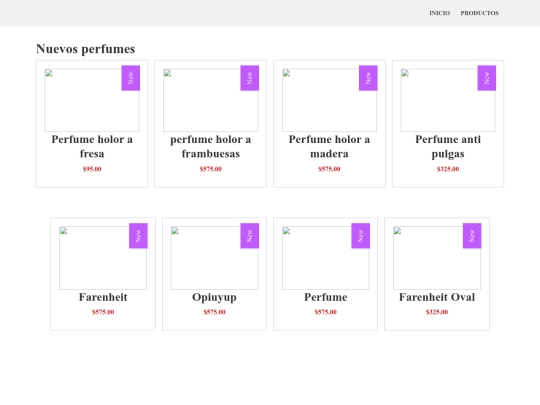Screen dimensions: 540x405
Task: Open the Opiuyup product title
Action: [214, 297]
